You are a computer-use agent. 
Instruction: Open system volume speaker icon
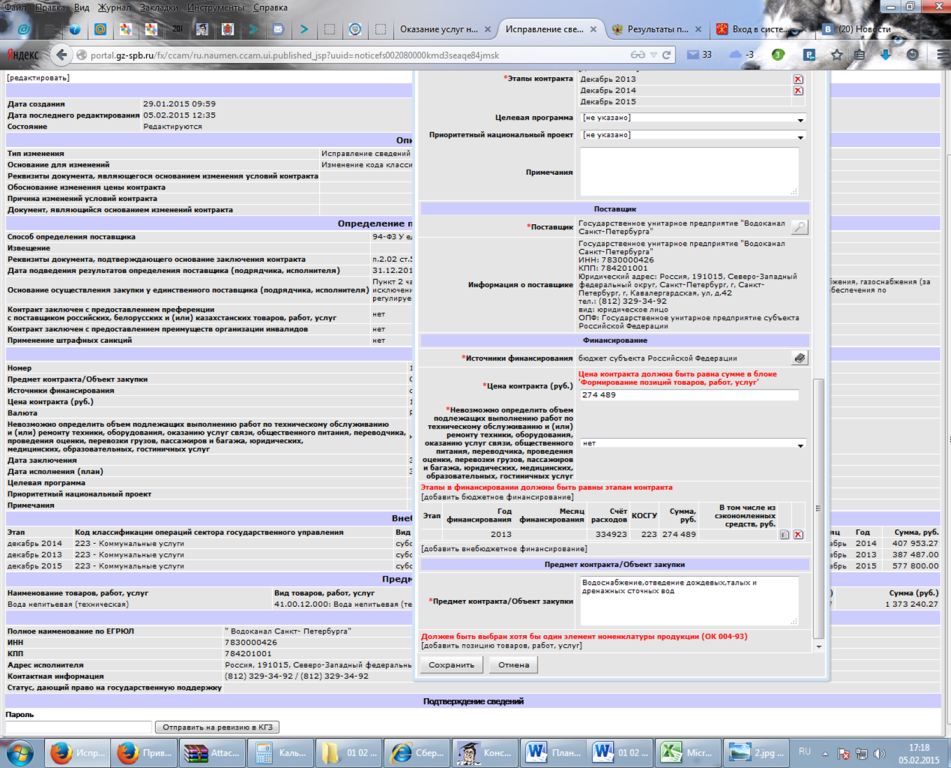click(x=879, y=754)
